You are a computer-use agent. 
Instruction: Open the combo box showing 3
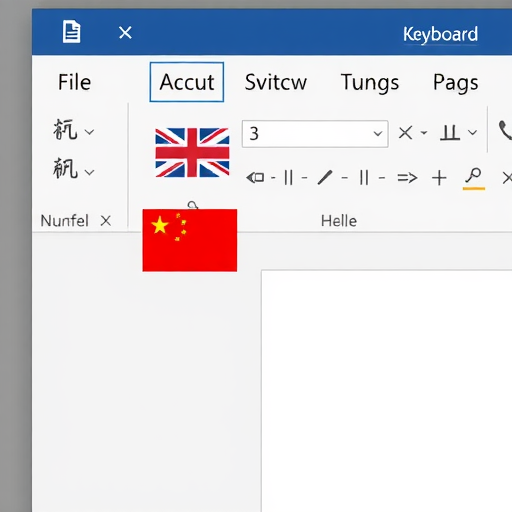tap(315, 134)
